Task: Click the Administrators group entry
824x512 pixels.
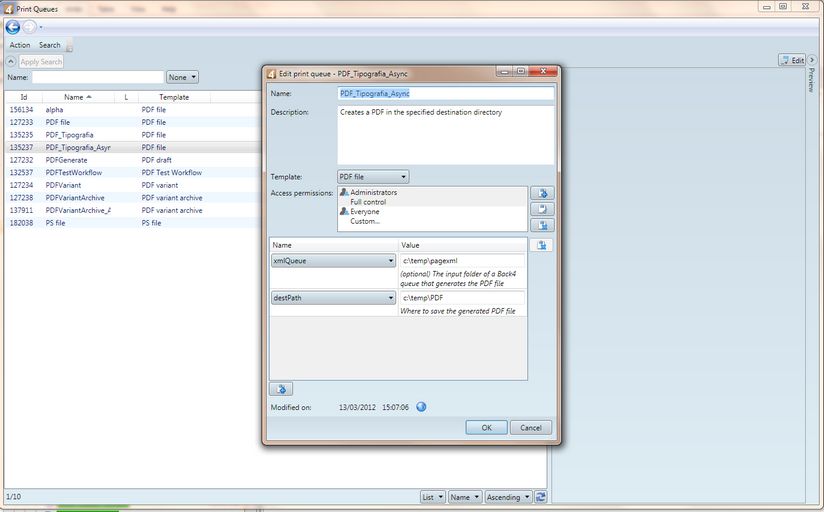Action: (373, 192)
